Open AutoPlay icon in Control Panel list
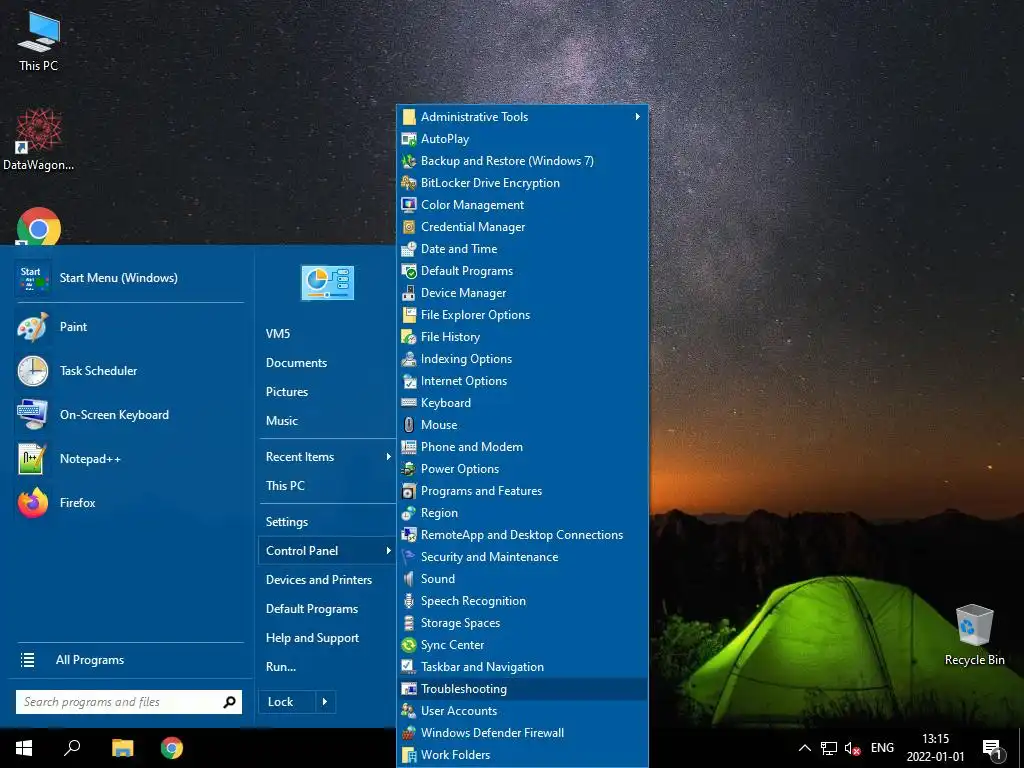1024x768 pixels. click(x=409, y=139)
